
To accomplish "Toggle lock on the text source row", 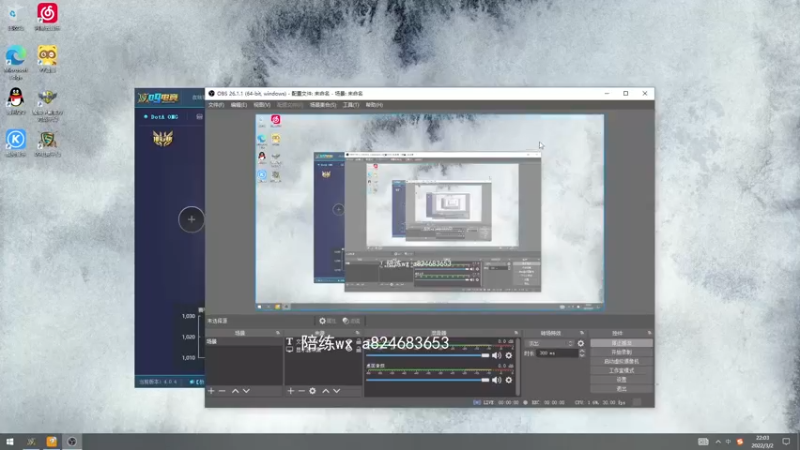I will 358,341.
